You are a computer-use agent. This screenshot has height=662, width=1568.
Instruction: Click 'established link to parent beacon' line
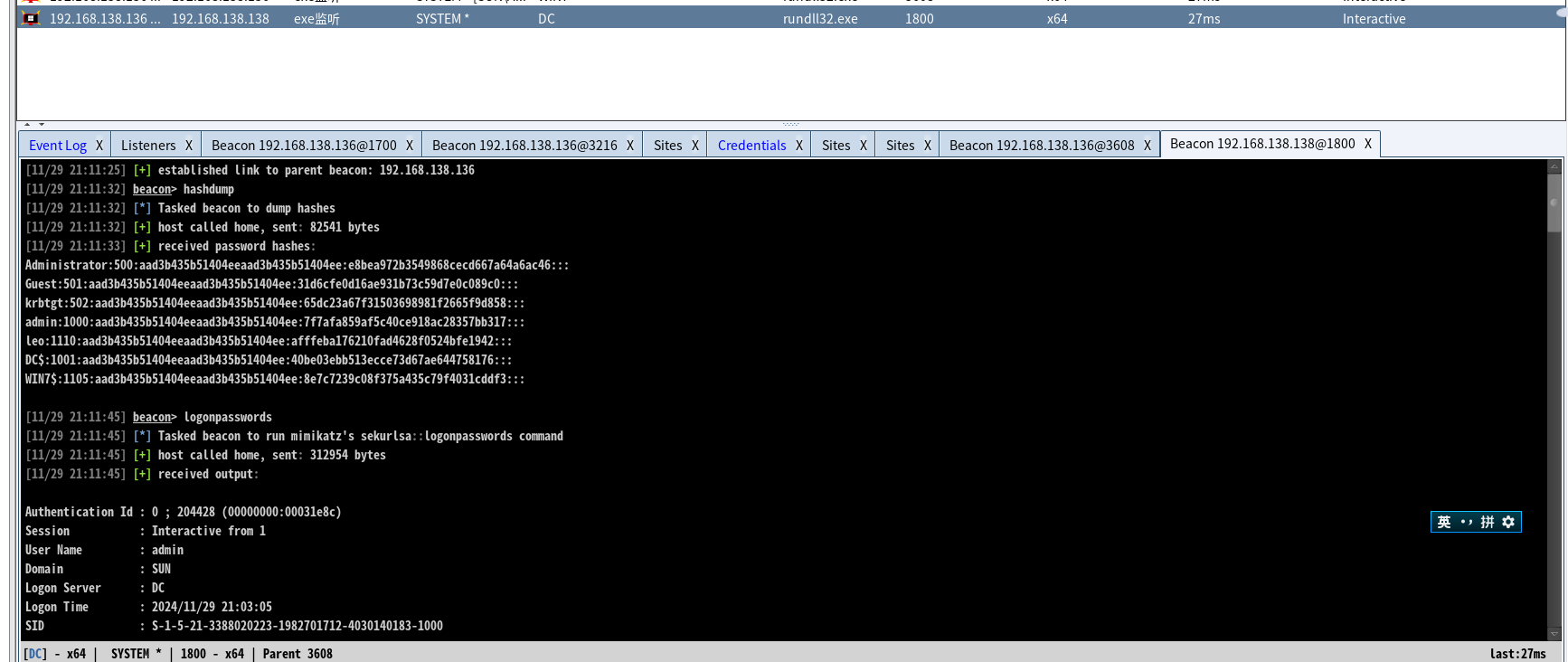point(250,170)
